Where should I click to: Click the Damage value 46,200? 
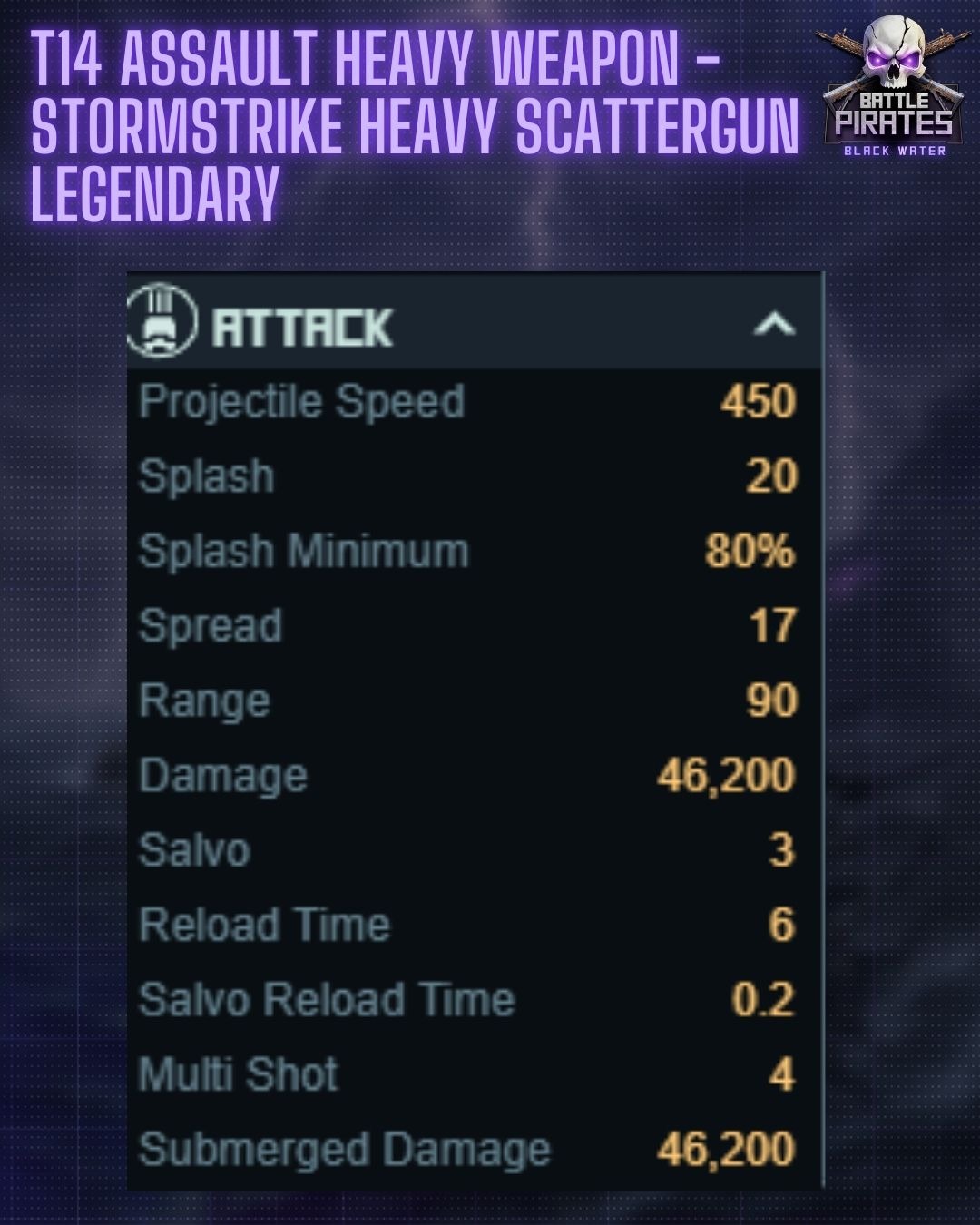727,776
